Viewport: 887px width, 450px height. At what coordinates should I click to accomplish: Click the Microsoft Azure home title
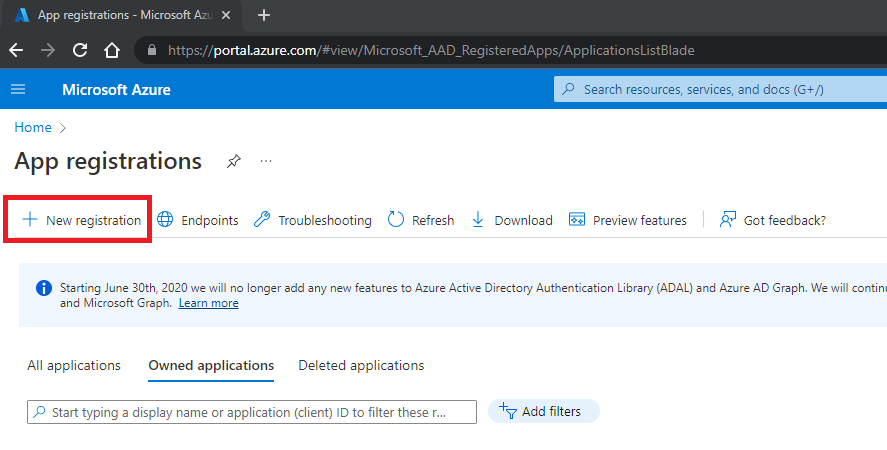[x=116, y=89]
